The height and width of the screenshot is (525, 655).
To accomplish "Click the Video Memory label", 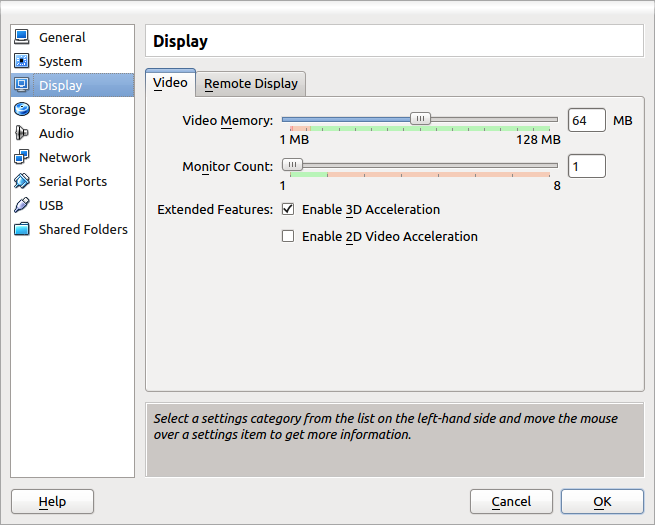I will pos(228,121).
